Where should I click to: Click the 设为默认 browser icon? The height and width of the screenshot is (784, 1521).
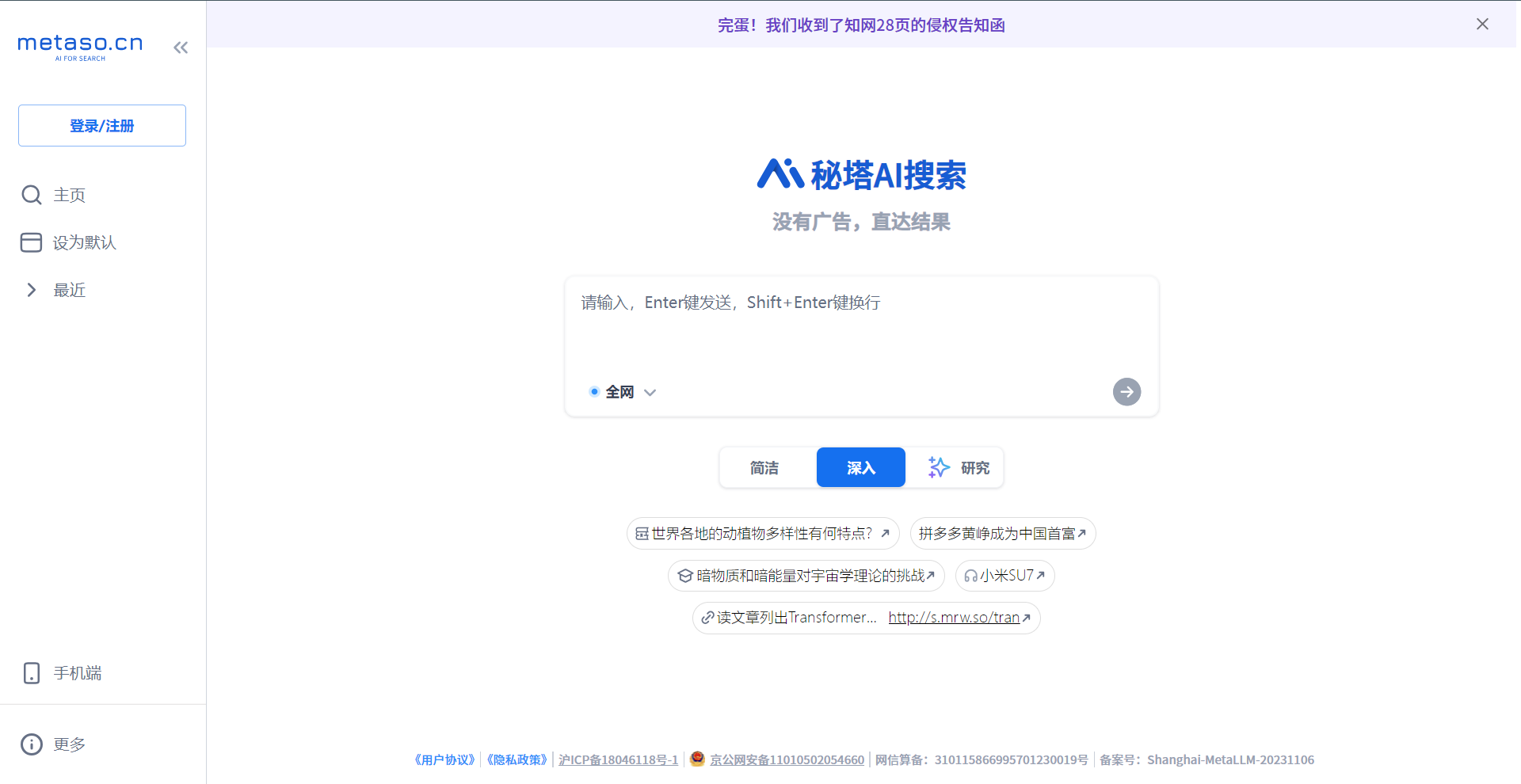pyautogui.click(x=31, y=242)
